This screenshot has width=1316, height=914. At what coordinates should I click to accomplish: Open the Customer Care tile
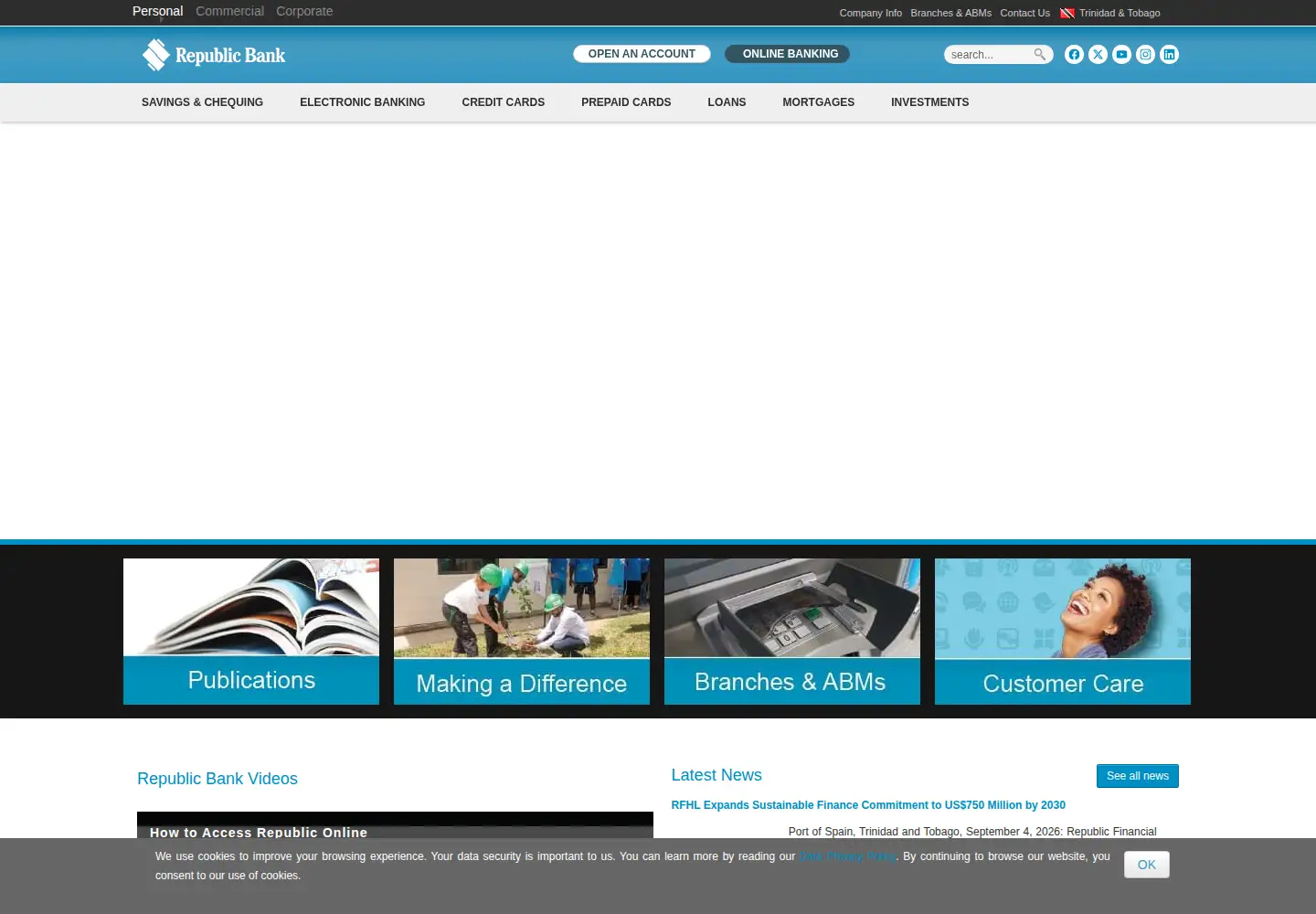[1063, 632]
